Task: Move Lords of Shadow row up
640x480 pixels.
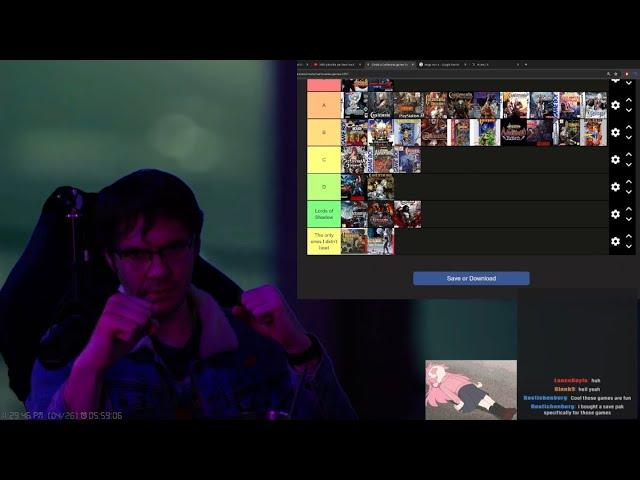Action: [x=629, y=209]
